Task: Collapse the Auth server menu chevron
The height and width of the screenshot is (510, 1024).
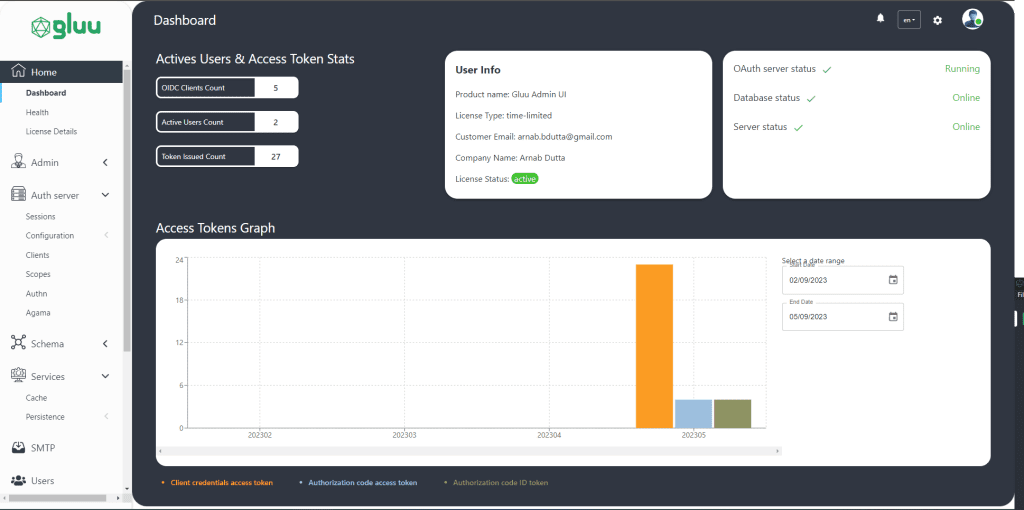Action: point(105,195)
